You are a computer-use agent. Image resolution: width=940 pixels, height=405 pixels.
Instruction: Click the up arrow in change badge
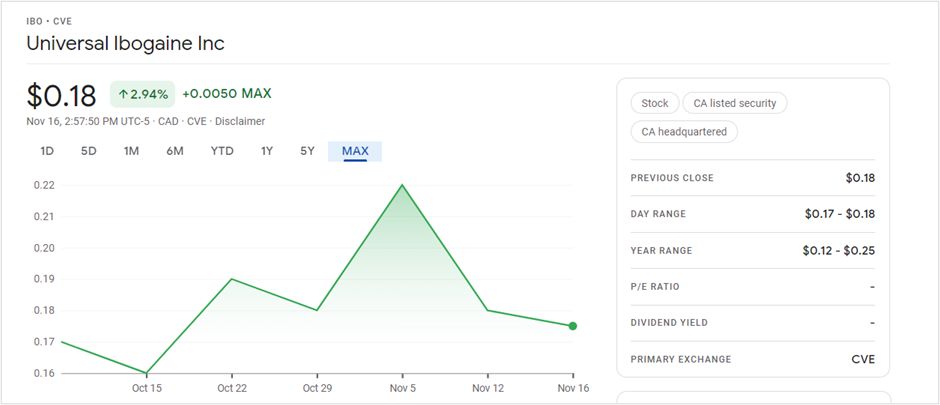[123, 94]
